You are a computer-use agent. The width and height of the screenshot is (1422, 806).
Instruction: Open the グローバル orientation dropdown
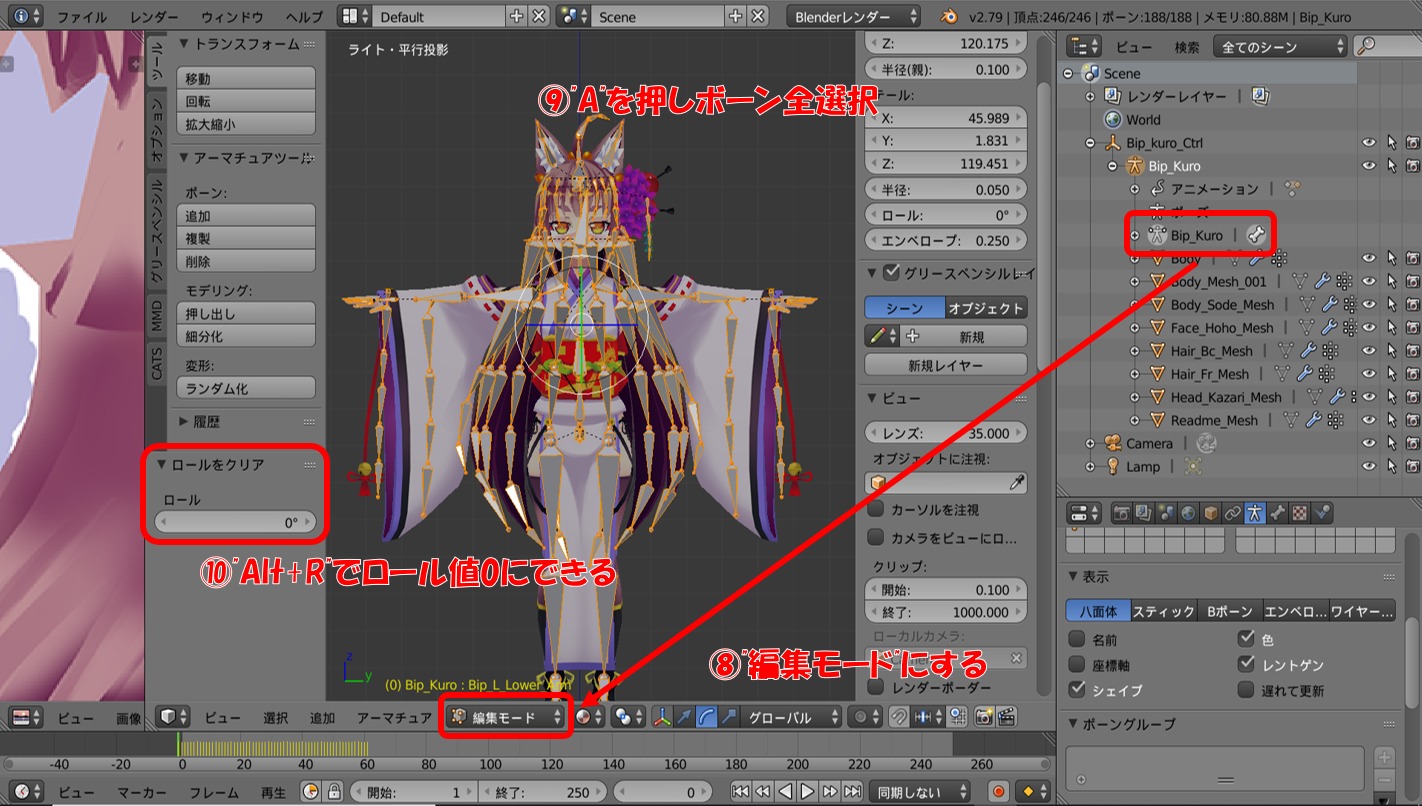[793, 717]
